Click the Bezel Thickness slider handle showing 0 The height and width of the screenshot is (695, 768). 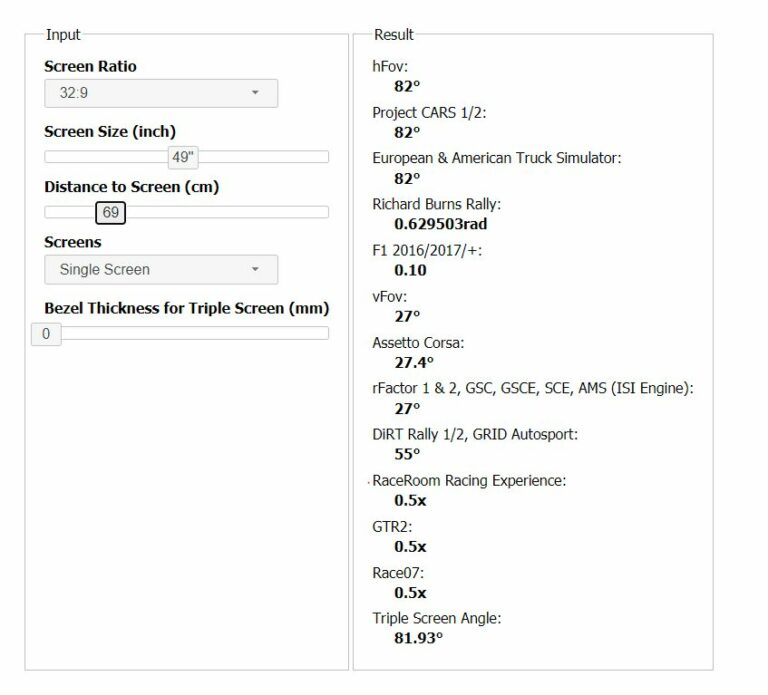46,334
